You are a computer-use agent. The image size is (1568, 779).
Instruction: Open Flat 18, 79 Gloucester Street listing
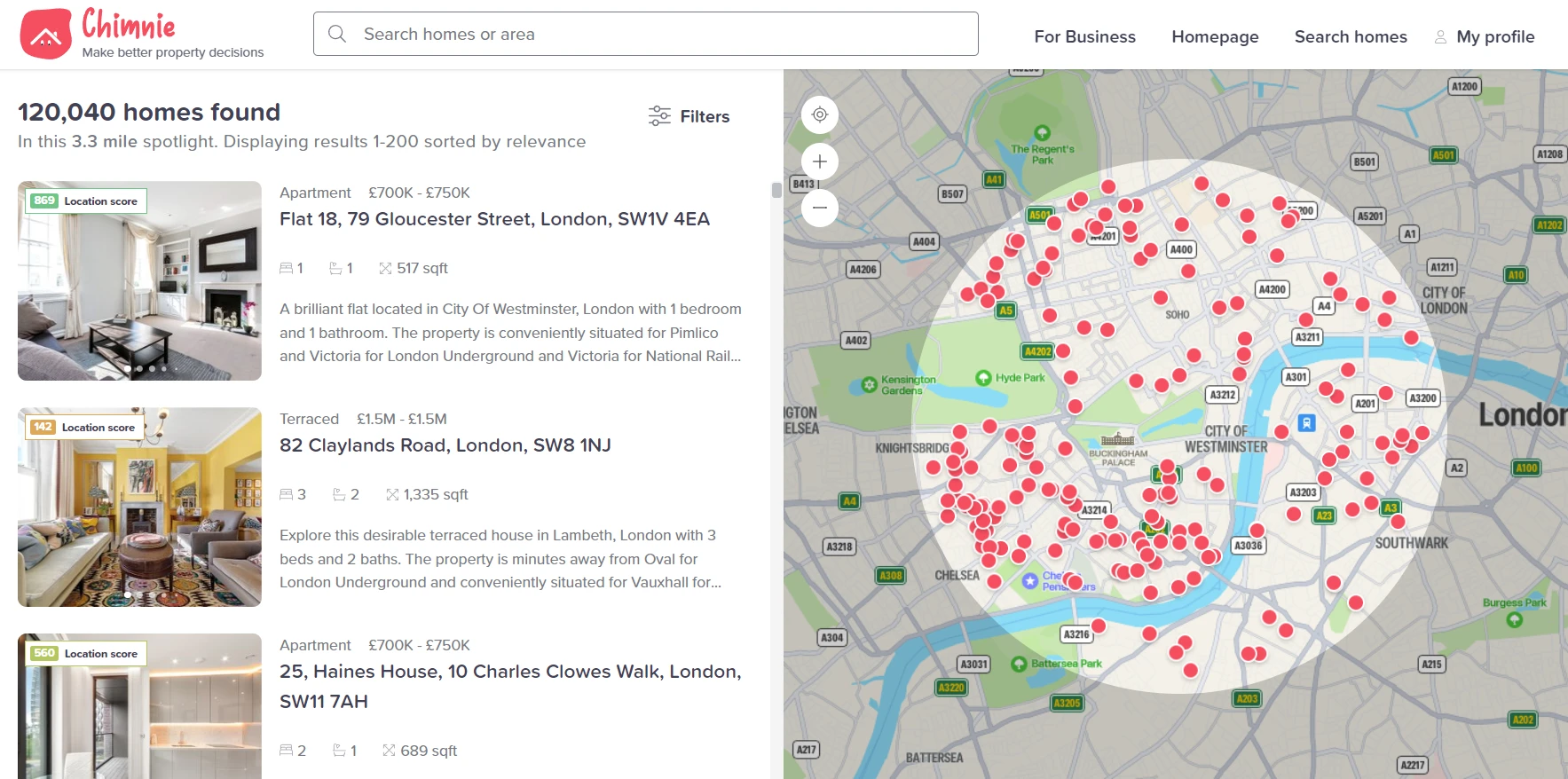coord(494,219)
